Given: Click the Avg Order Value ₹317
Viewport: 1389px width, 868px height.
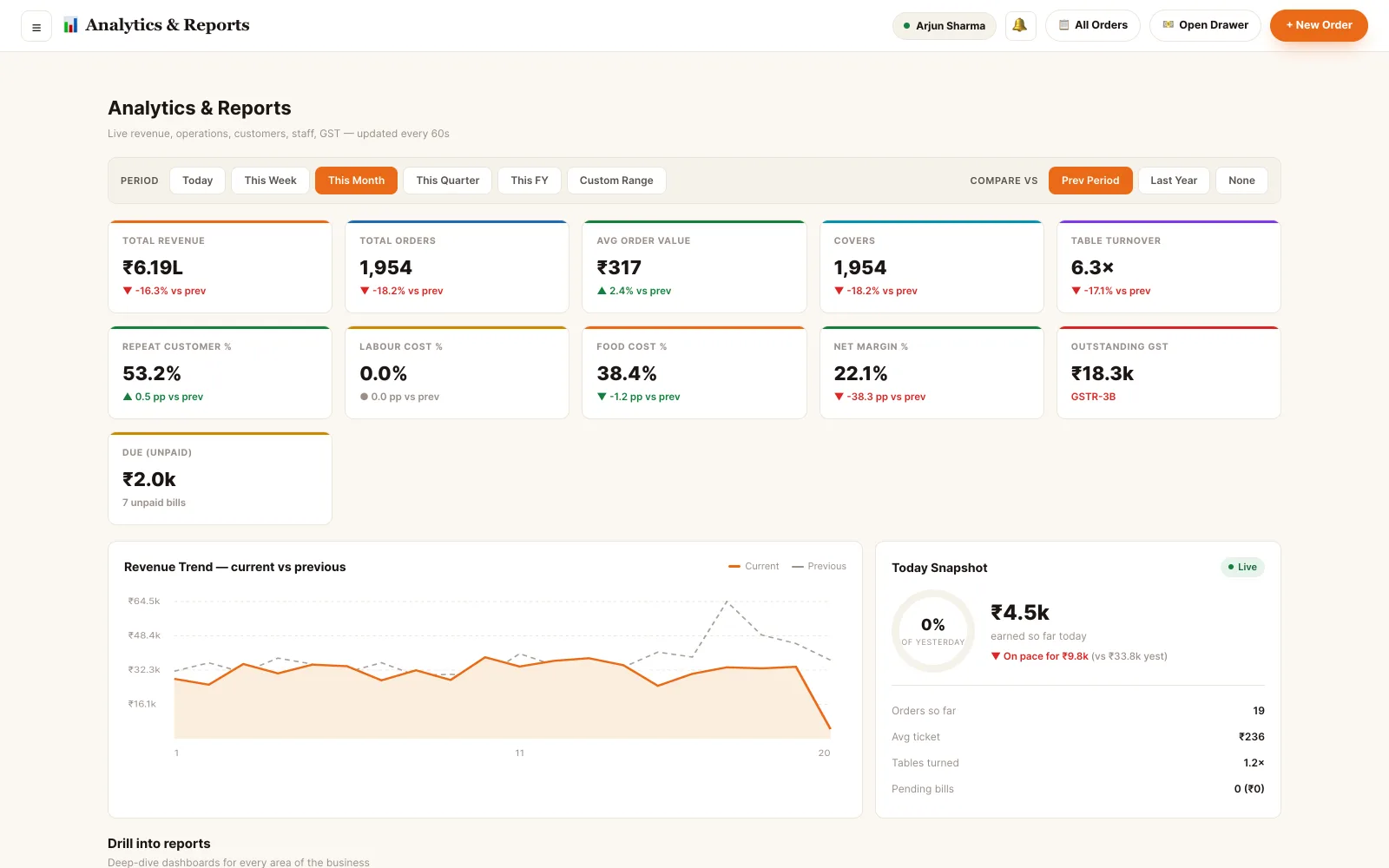Looking at the screenshot, I should pyautogui.click(x=619, y=267).
